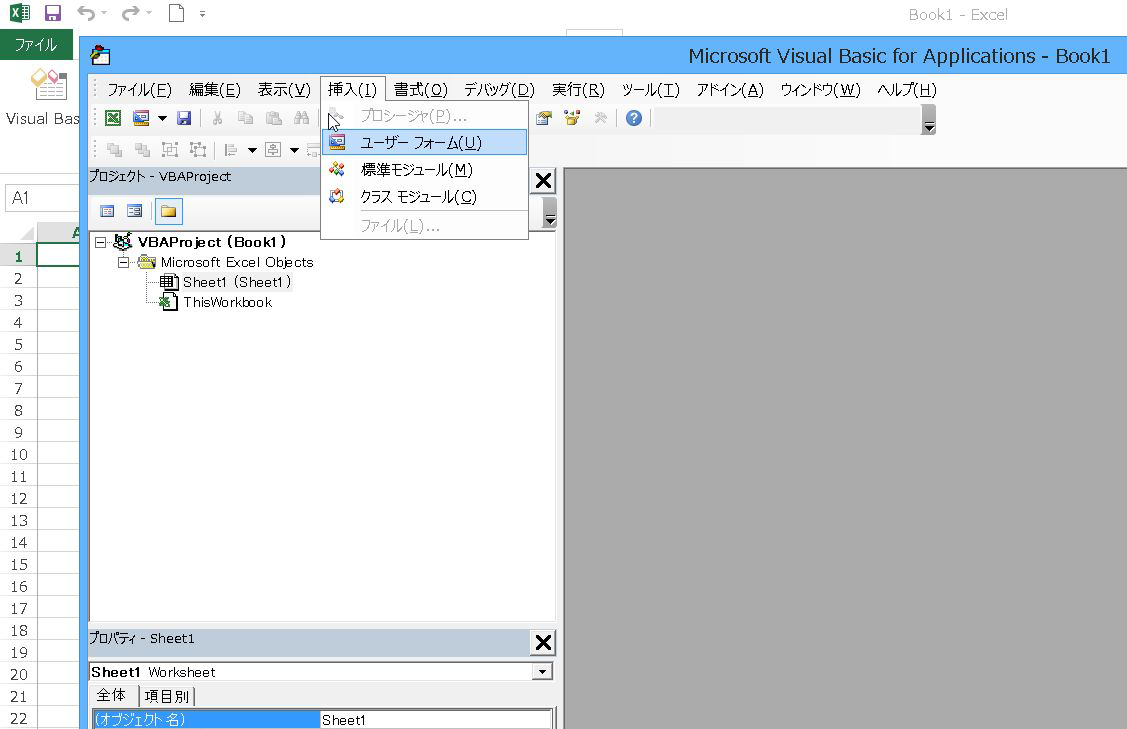Open the Properties Window toolbar icon
This screenshot has height=729, width=1127.
click(x=544, y=118)
